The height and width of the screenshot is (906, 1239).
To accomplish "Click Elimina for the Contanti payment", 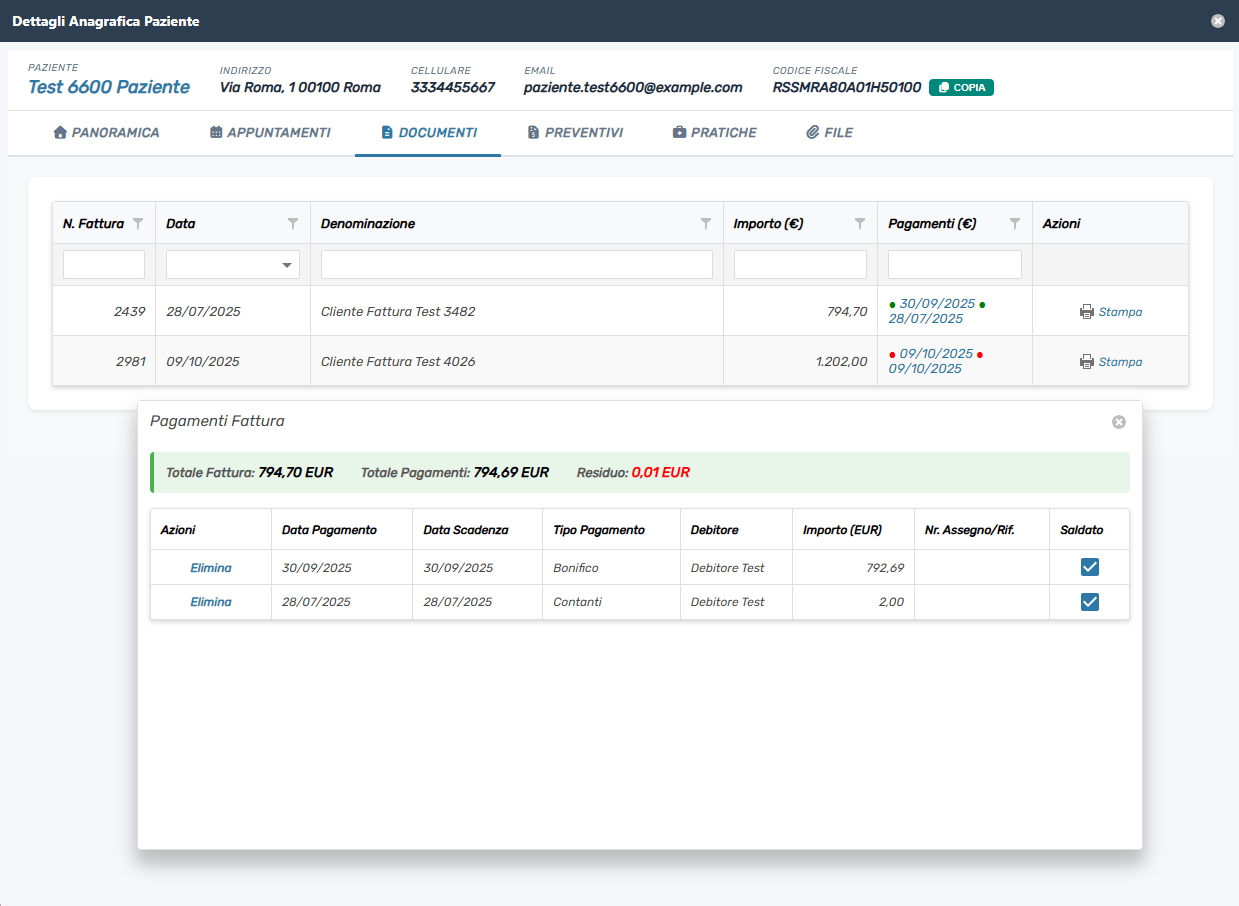I will tap(211, 602).
